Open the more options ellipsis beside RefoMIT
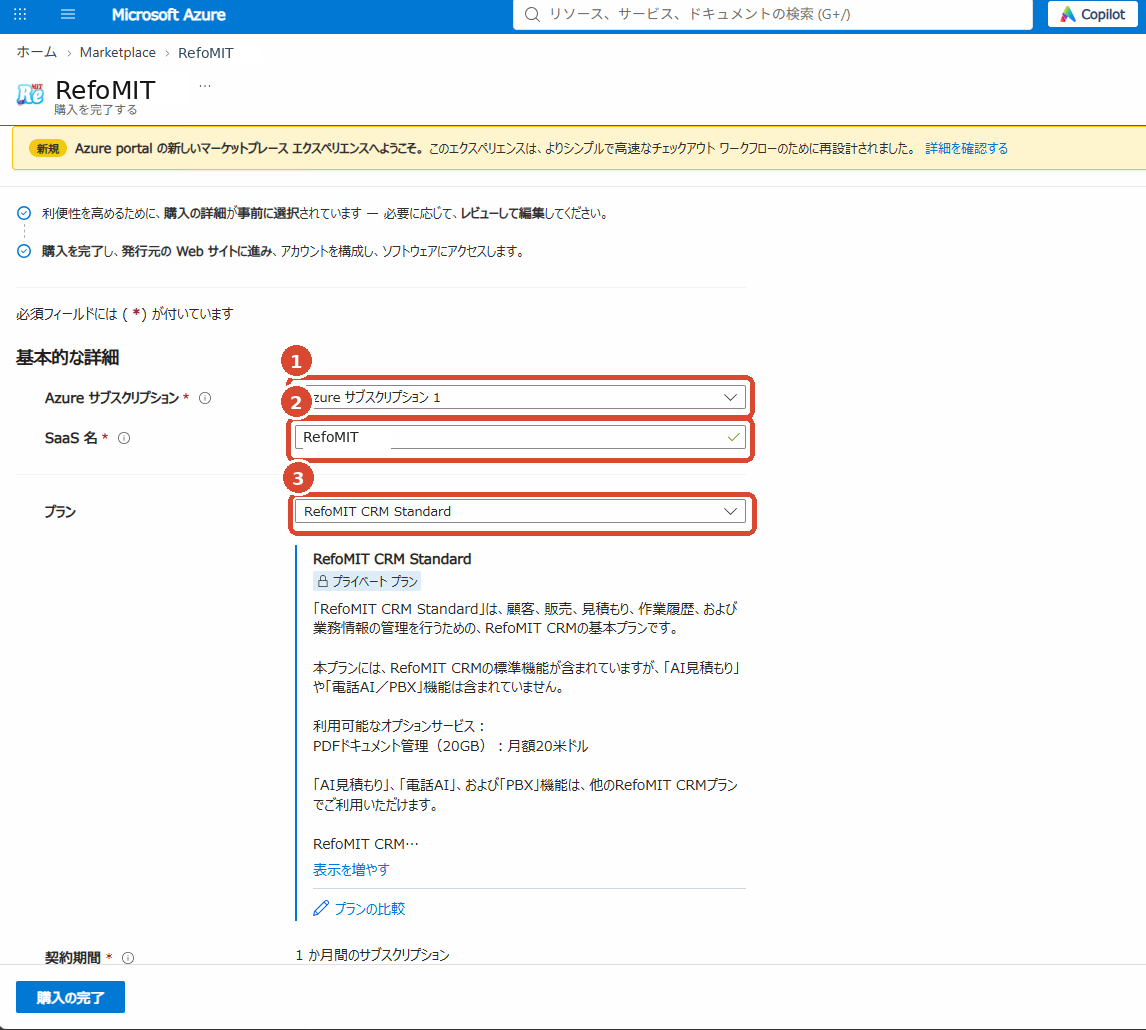Image resolution: width=1146 pixels, height=1030 pixels. point(205,86)
